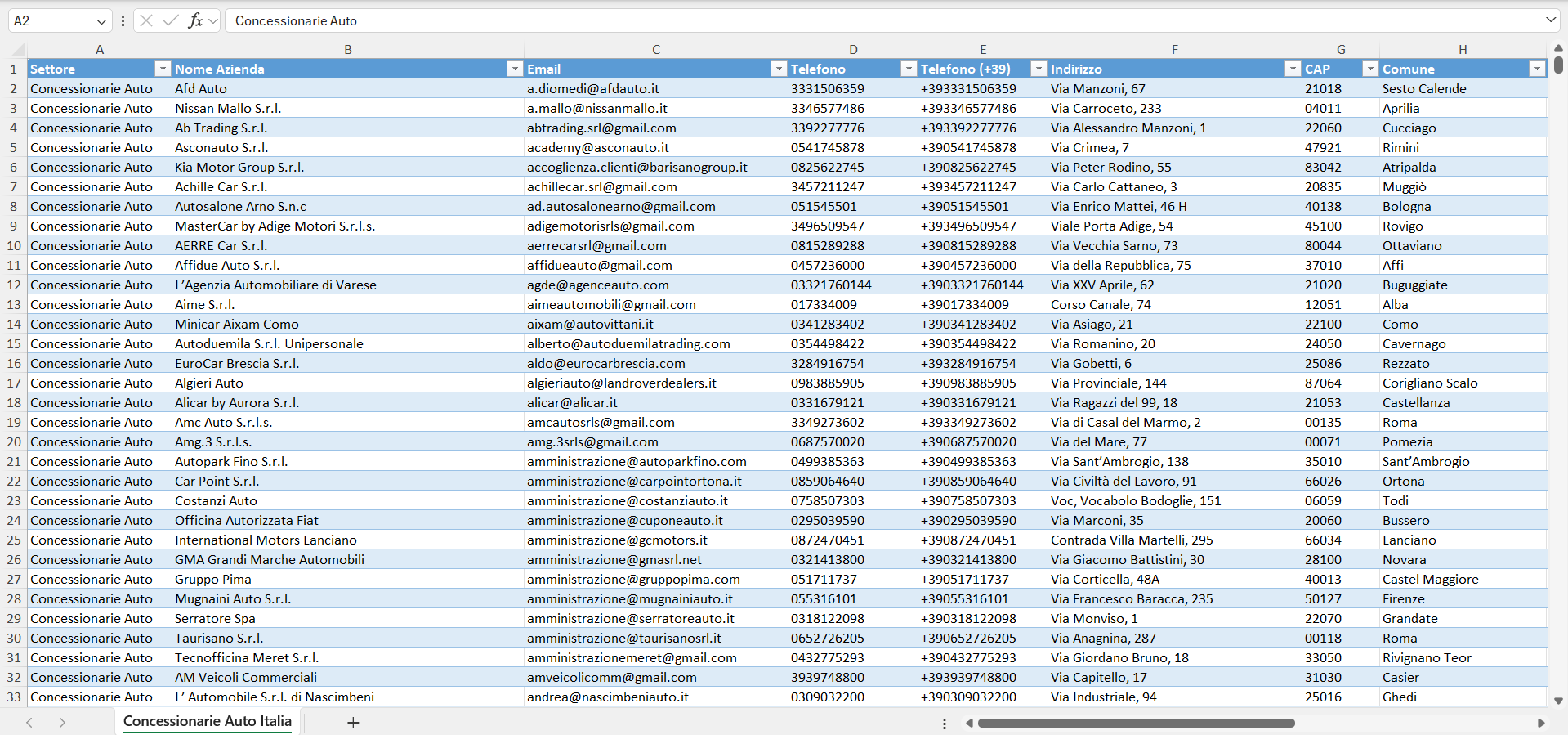Select cell containing Afd Auto
This screenshot has width=1568, height=735.
tap(348, 88)
